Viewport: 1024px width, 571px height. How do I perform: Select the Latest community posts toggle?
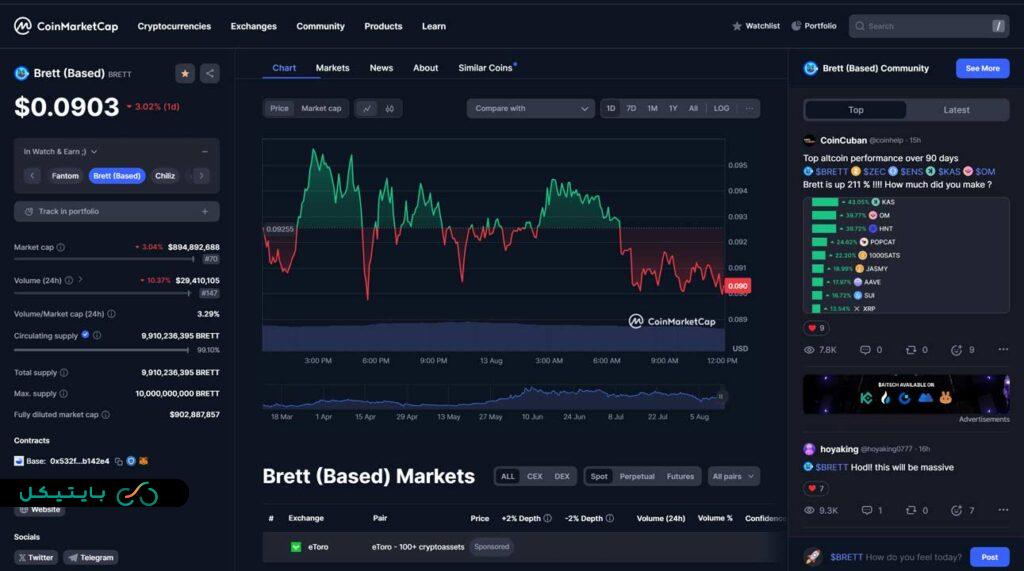pyautogui.click(x=956, y=110)
